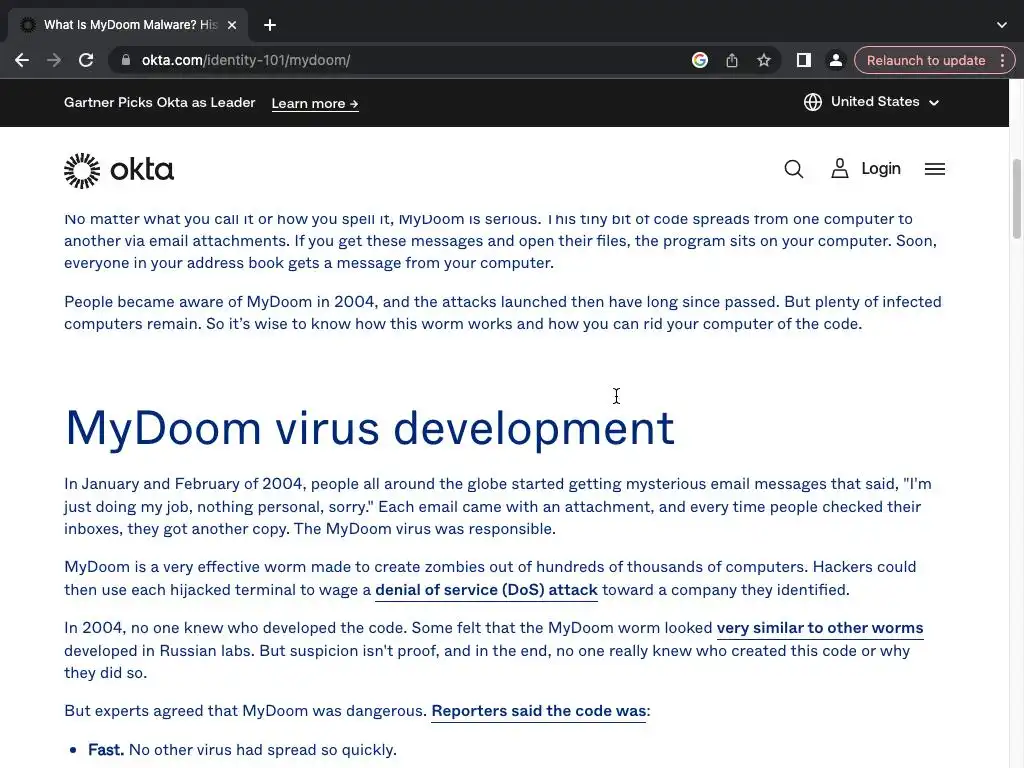Go to Okta homepage via logo
The image size is (1024, 768).
point(119,170)
